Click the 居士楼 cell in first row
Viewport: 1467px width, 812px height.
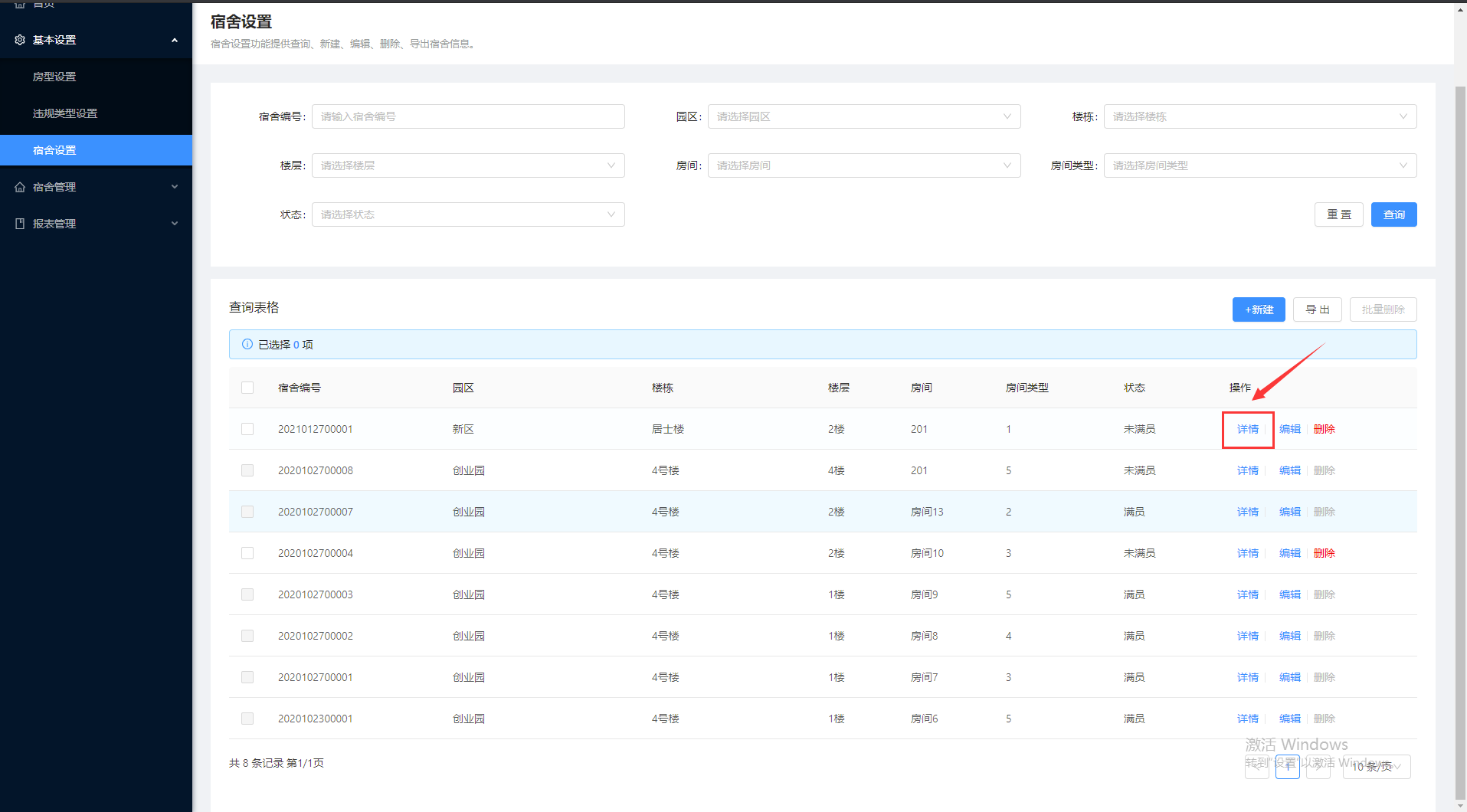click(668, 429)
